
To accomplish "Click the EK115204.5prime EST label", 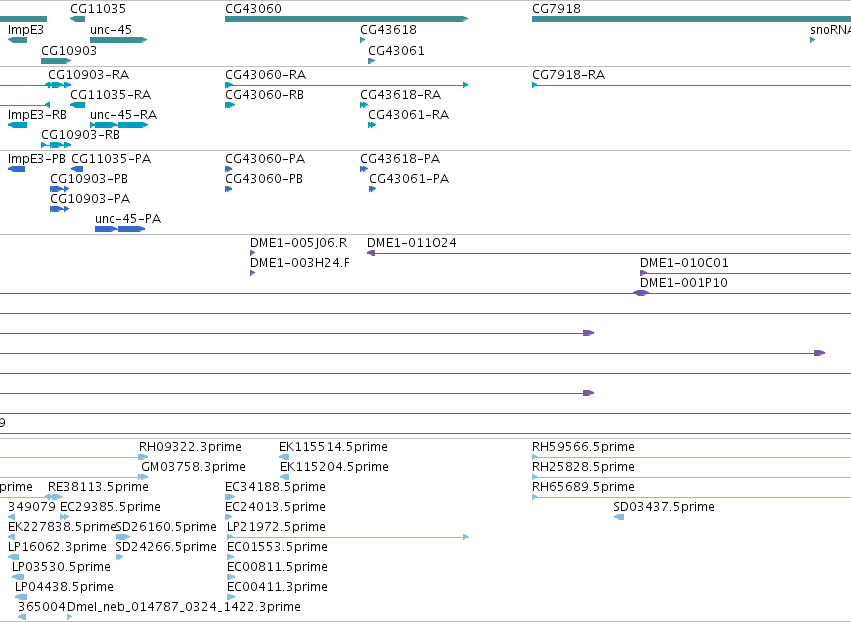I will click(x=334, y=467).
